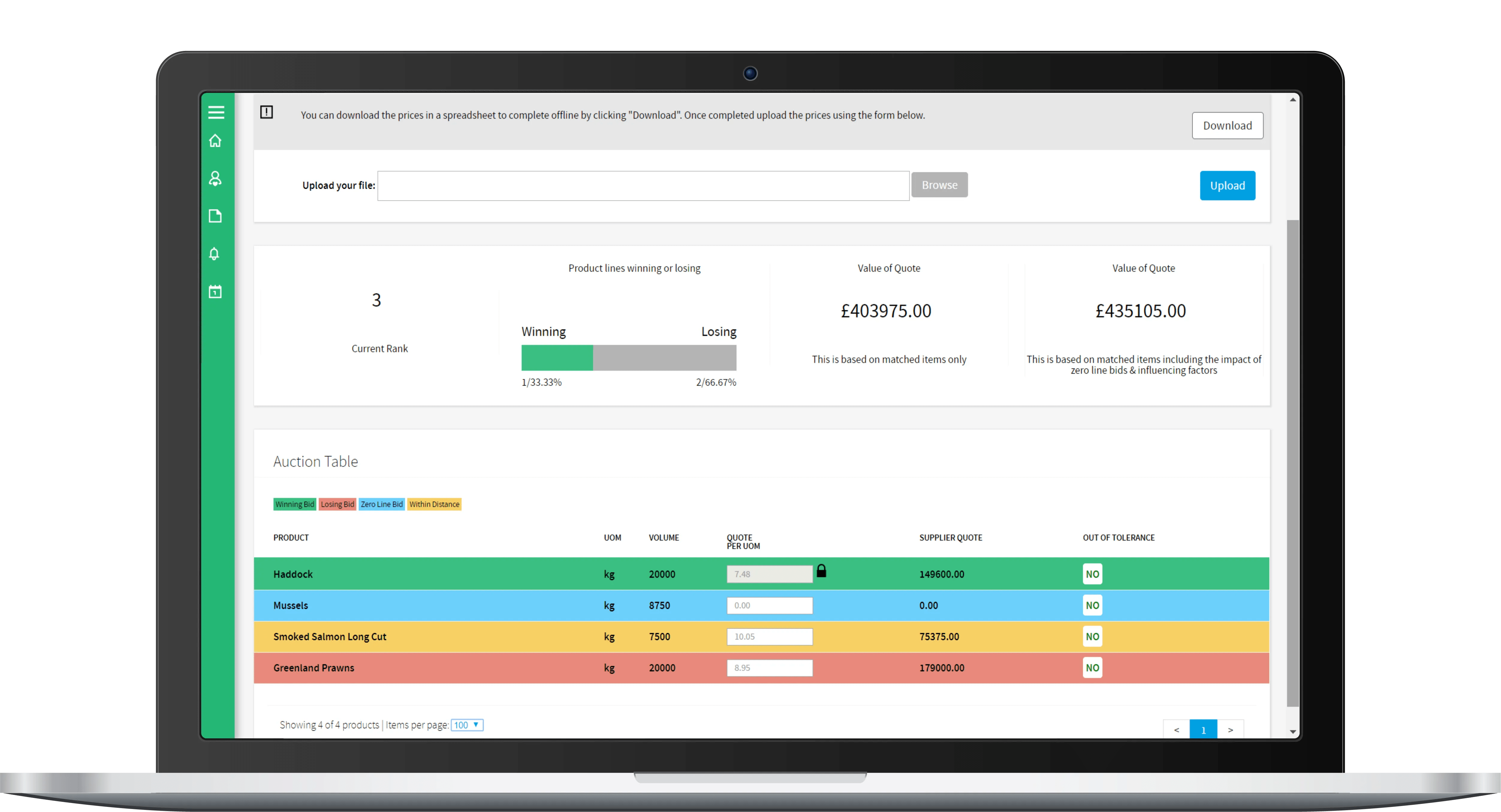Click Browse to choose a file

coord(939,185)
